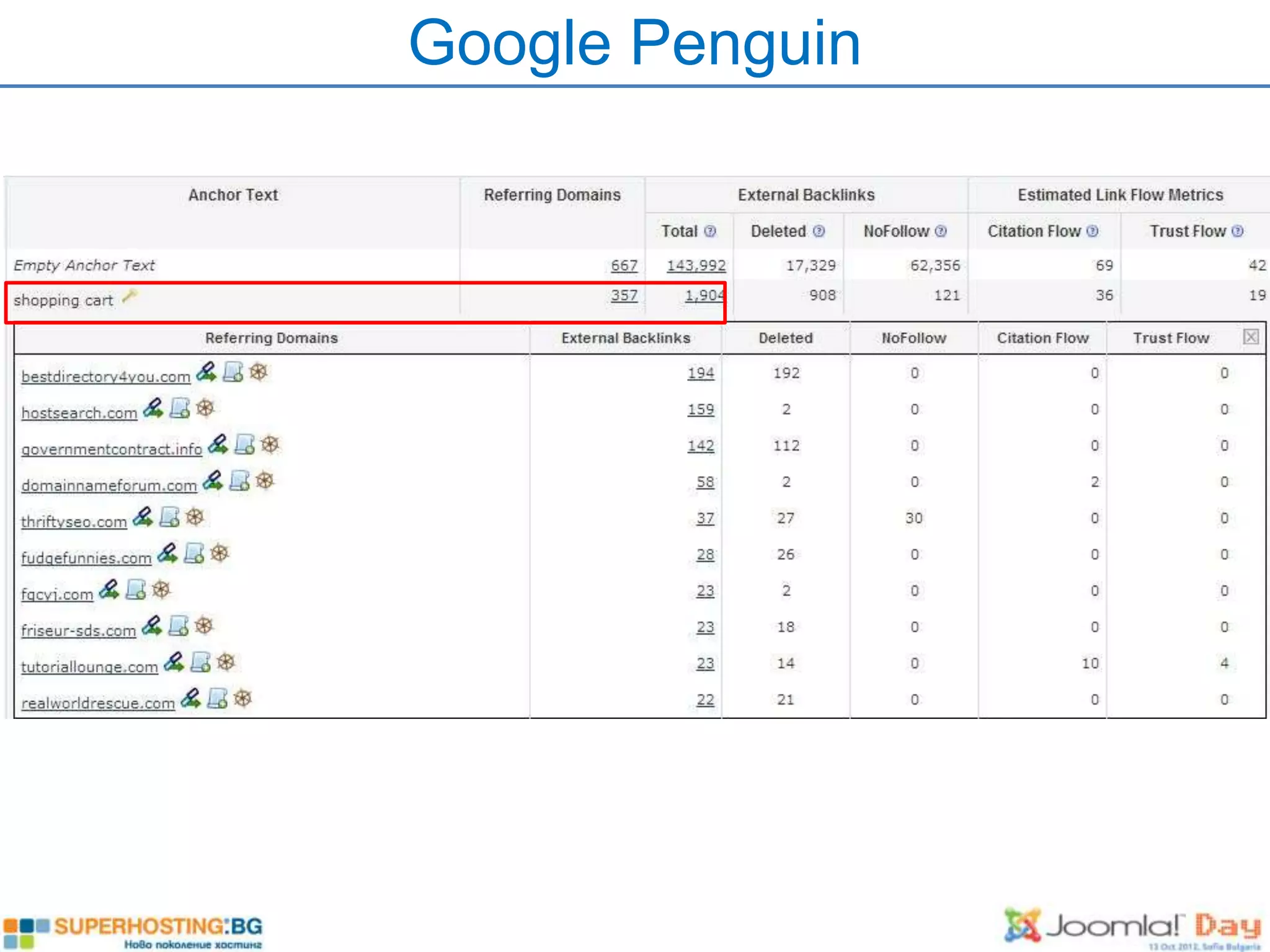Open the domainnameforum.com link

[x=109, y=485]
